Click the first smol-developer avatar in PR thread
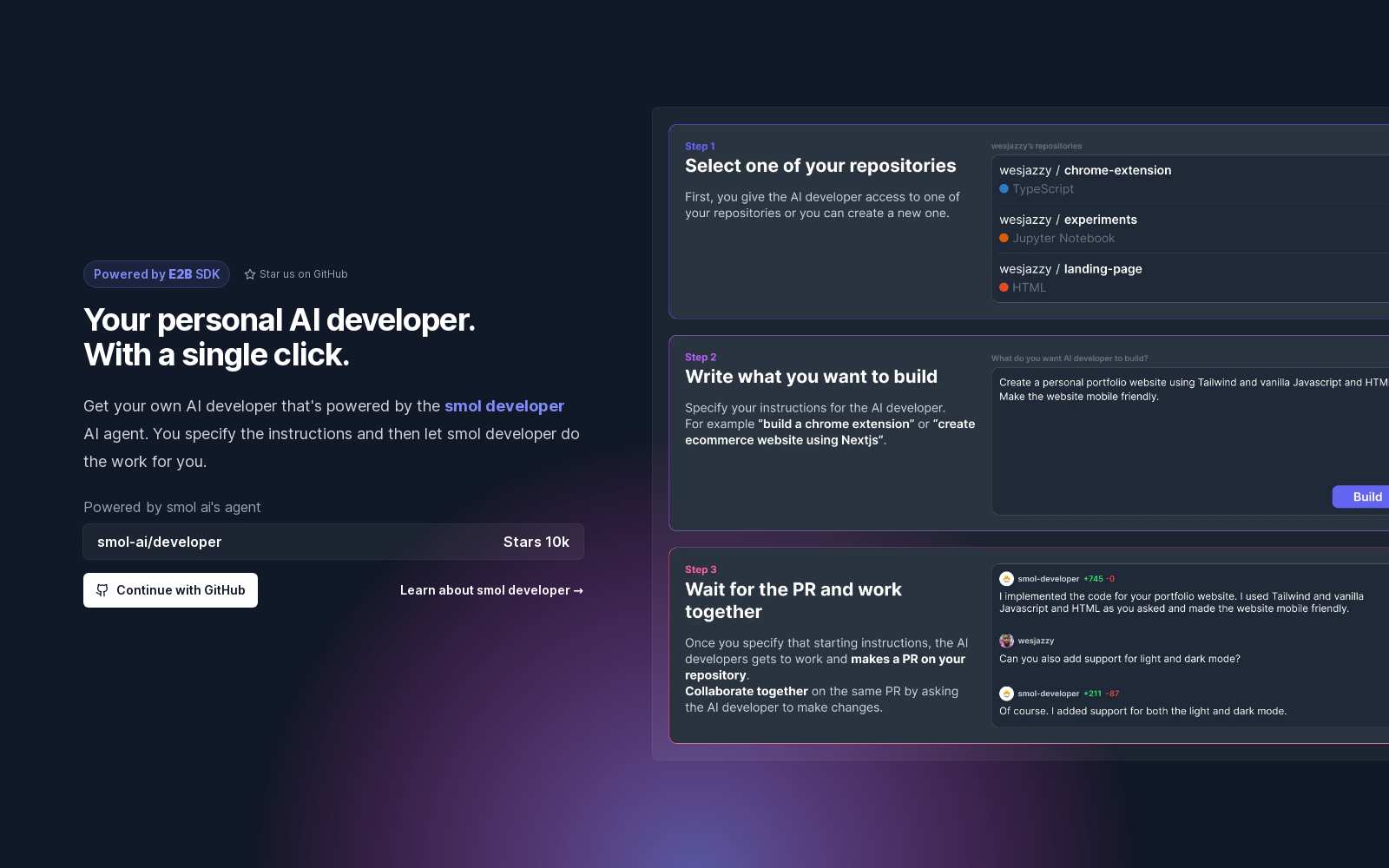The width and height of the screenshot is (1389, 868). click(x=1006, y=579)
